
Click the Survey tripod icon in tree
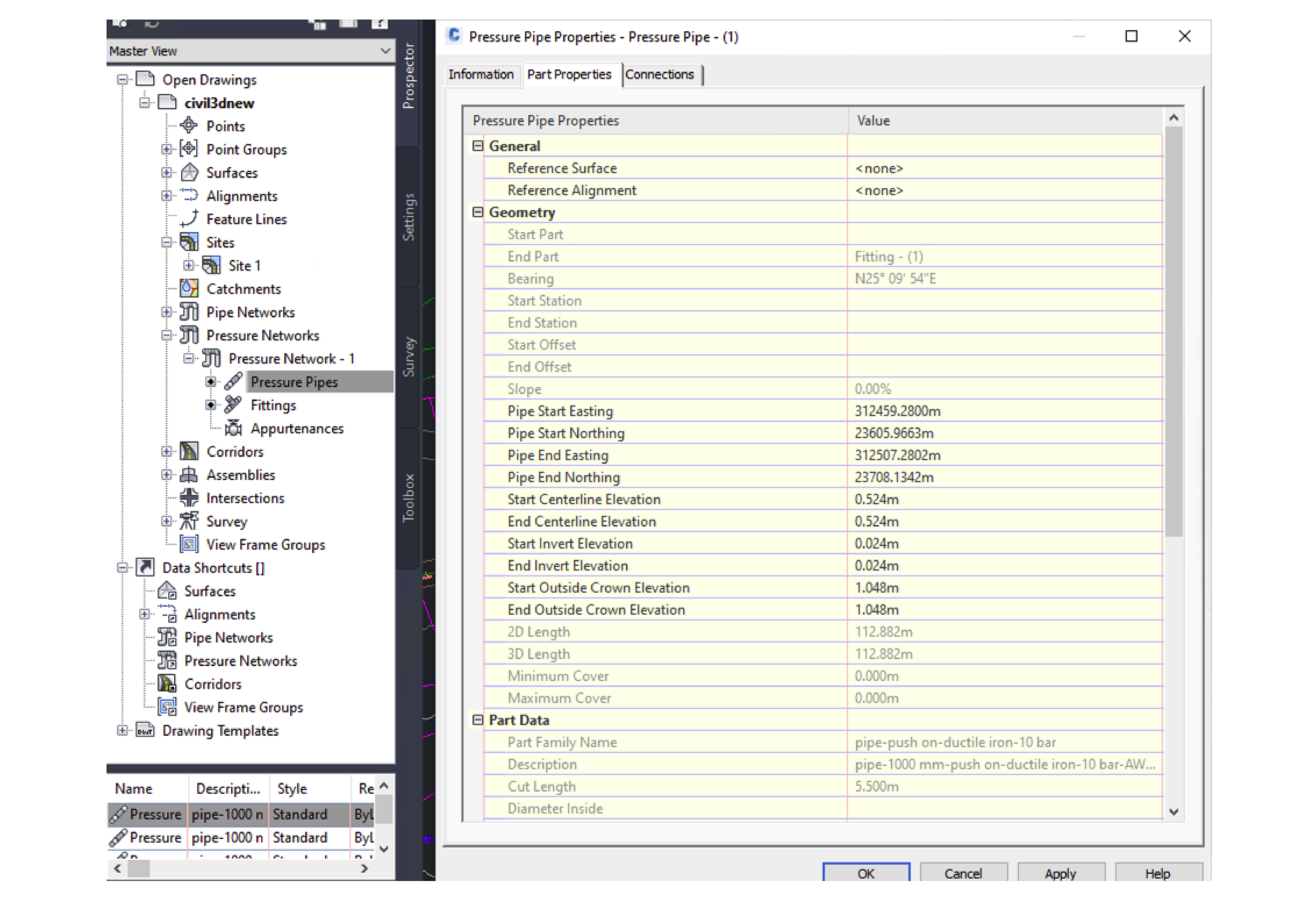pyautogui.click(x=188, y=521)
